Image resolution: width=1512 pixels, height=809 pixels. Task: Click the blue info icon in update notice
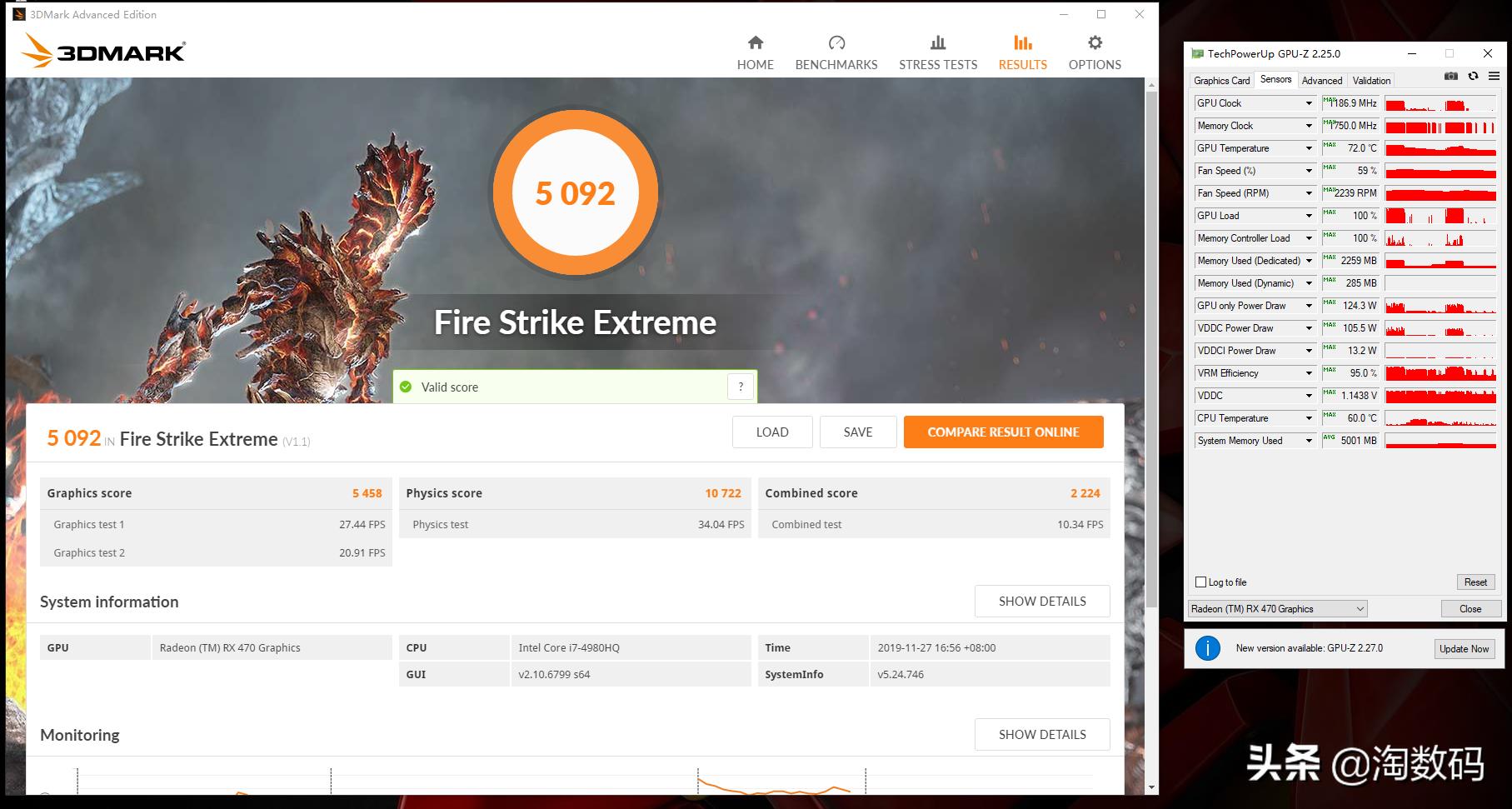tap(1207, 648)
